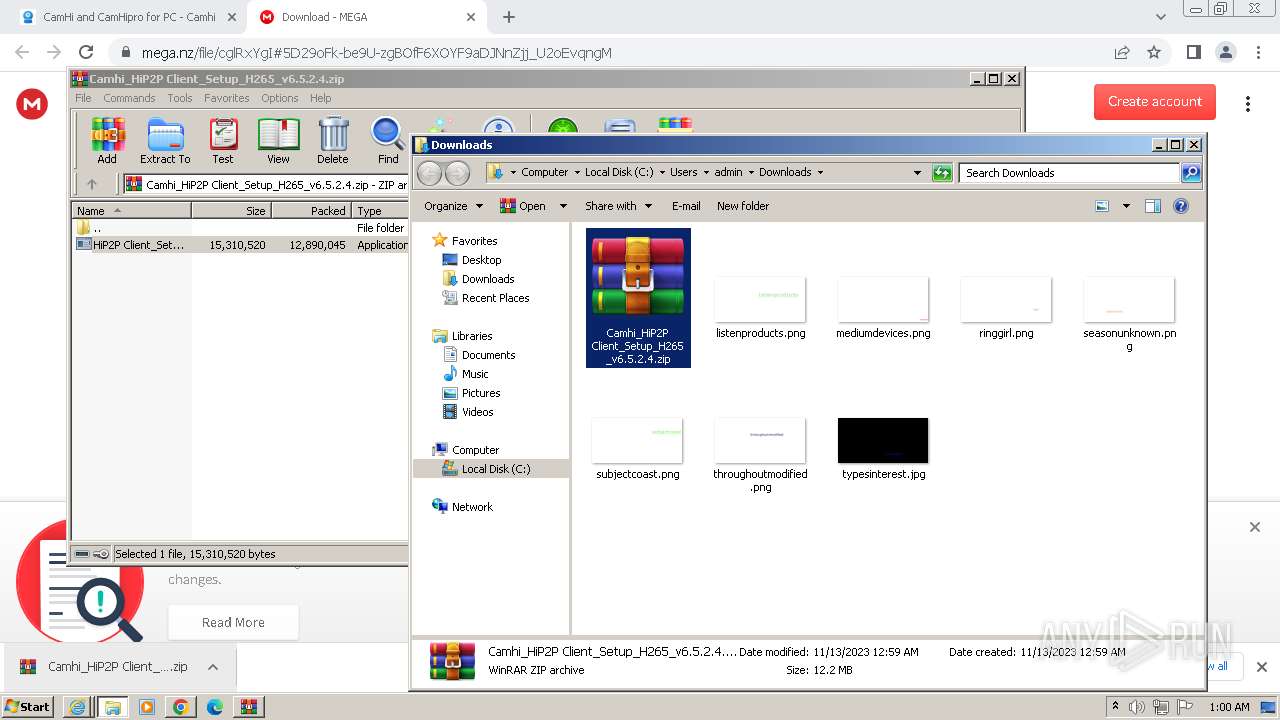Click the search magnifier in Downloads window

(1190, 173)
